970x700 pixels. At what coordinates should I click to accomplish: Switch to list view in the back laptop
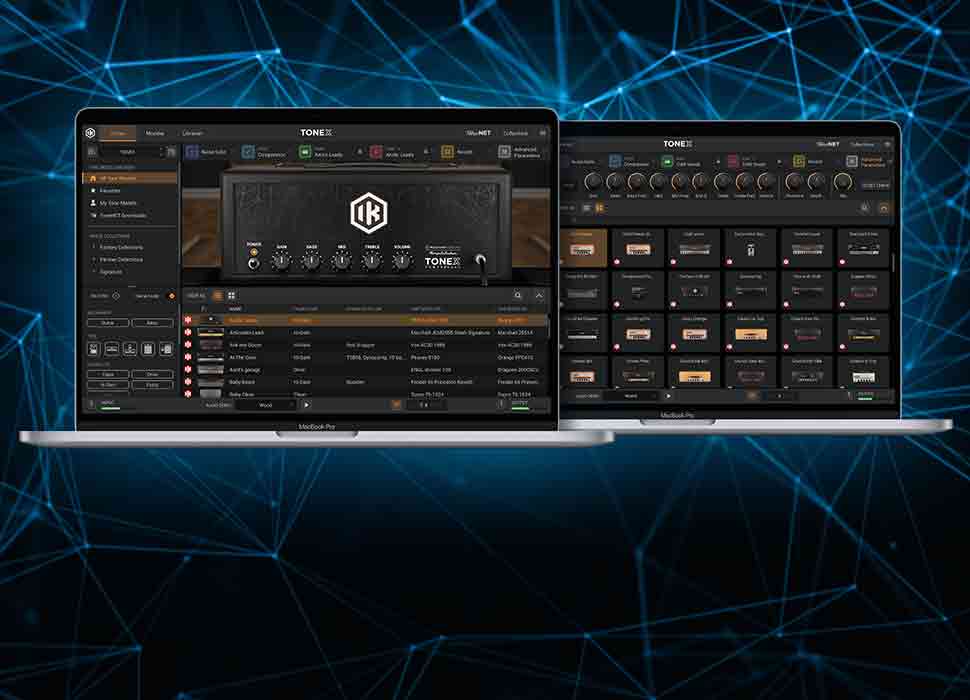click(586, 208)
